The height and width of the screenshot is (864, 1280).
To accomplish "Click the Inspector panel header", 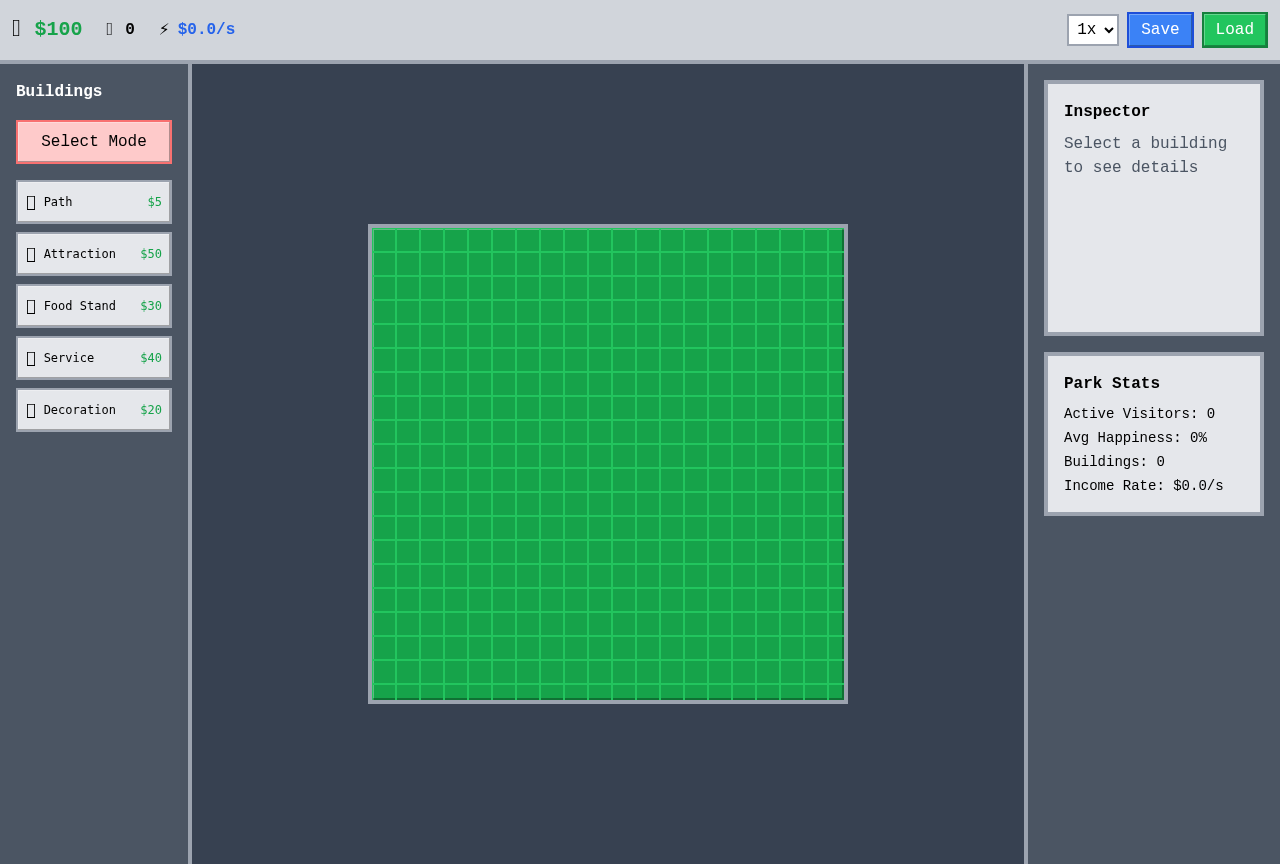I will tap(1106, 111).
